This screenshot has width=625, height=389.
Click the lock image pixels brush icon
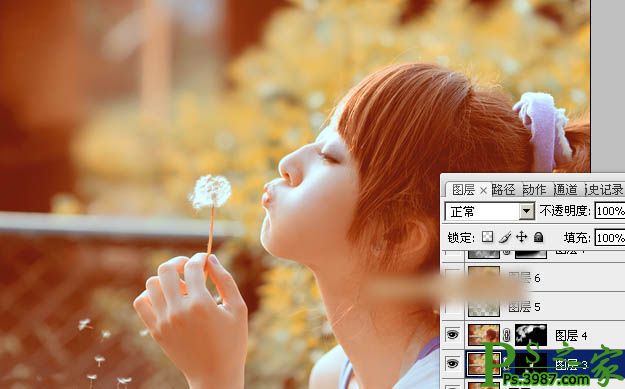[x=505, y=237]
